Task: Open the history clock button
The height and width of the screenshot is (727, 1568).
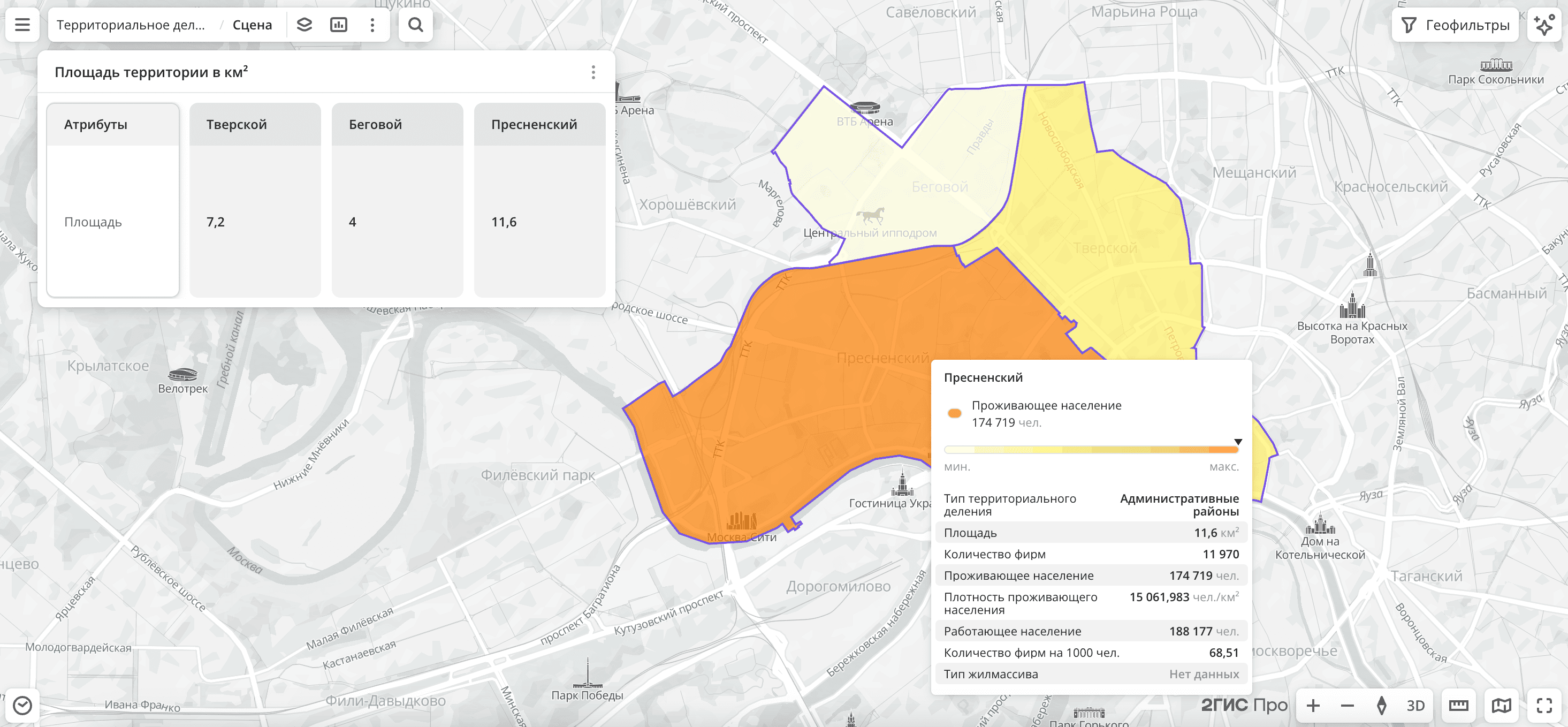Action: [22, 705]
